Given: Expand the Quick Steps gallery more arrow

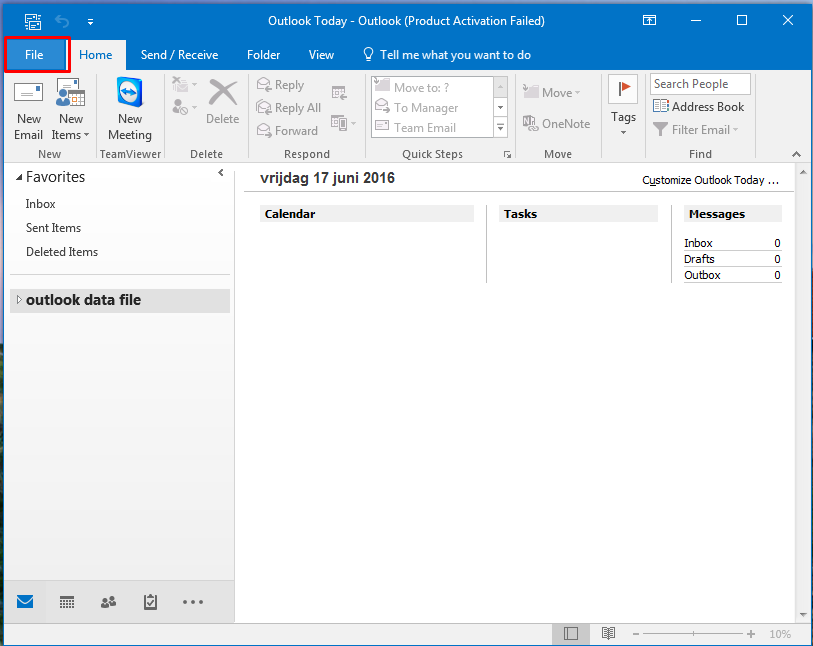Looking at the screenshot, I should point(500,127).
